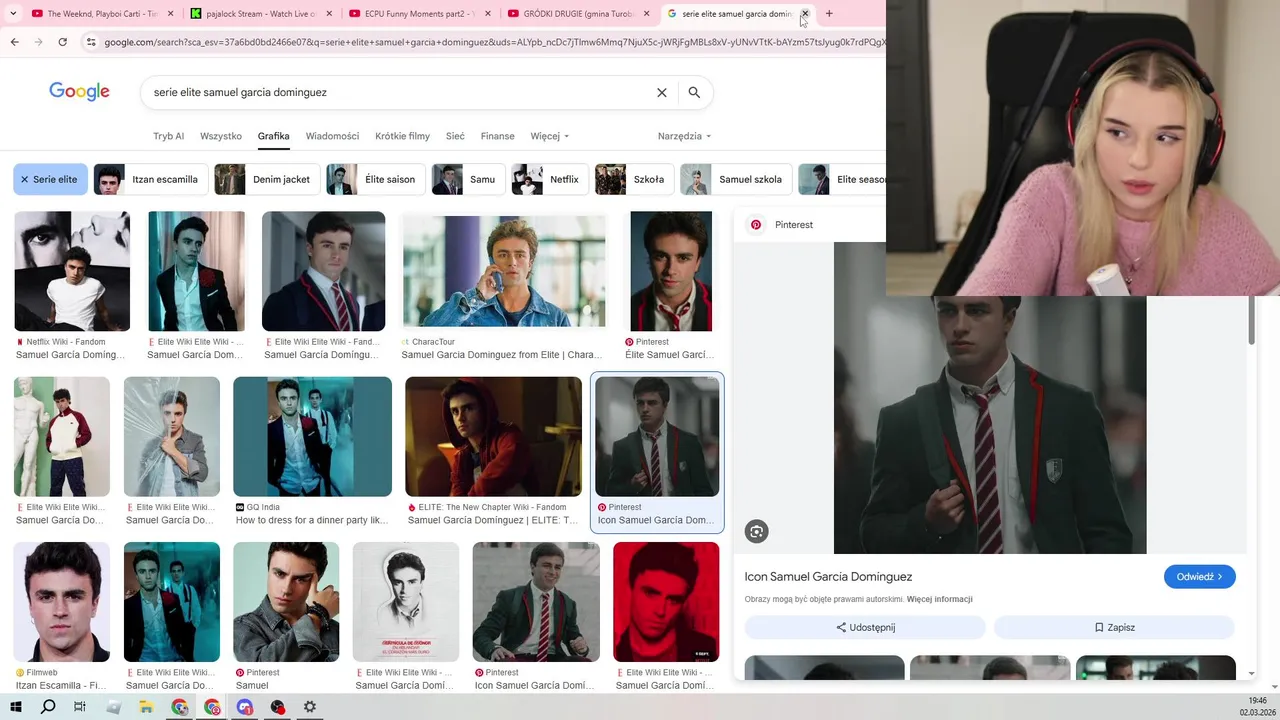Image resolution: width=1280 pixels, height=720 pixels.
Task: Select the Szkoła filter chip
Action: point(634,180)
